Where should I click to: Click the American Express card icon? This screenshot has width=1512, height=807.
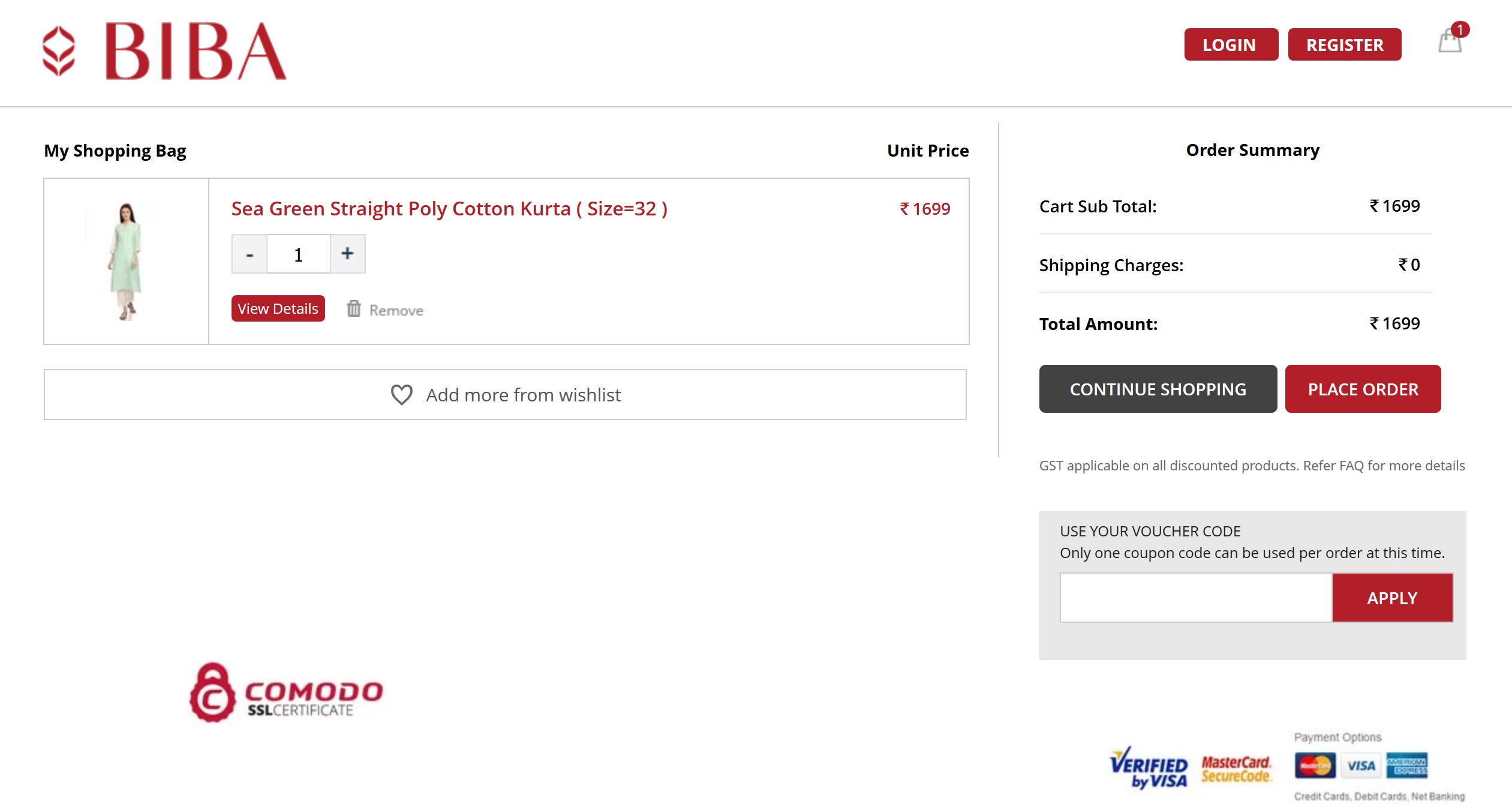1406,765
